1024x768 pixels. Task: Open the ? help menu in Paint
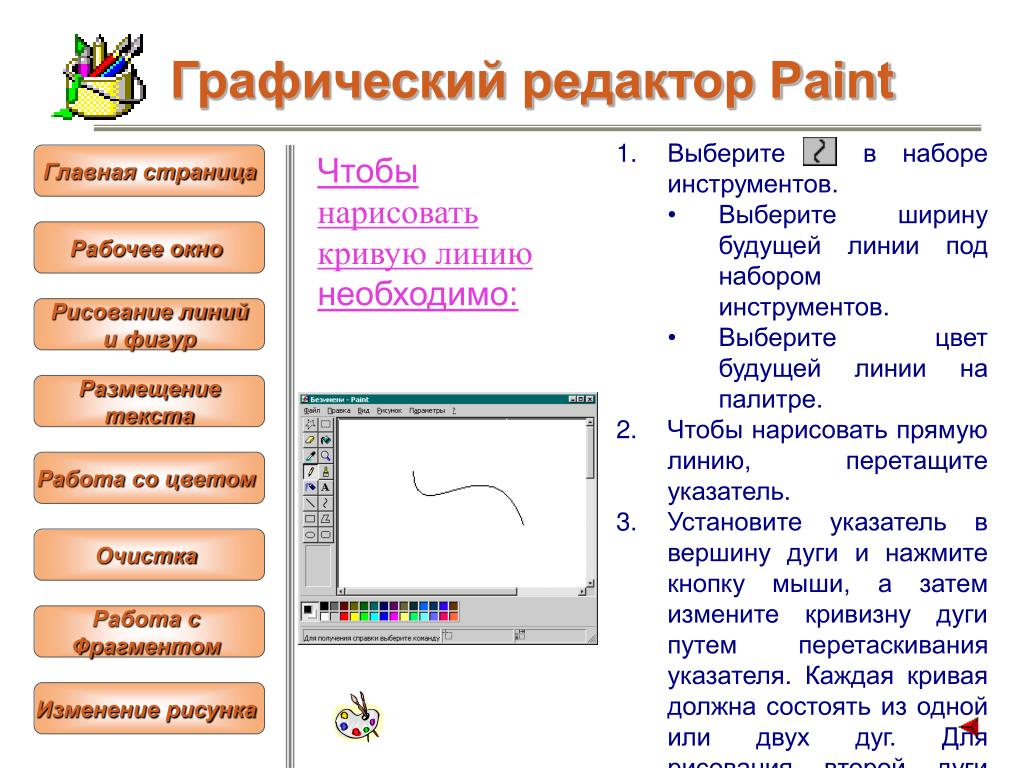[x=454, y=411]
